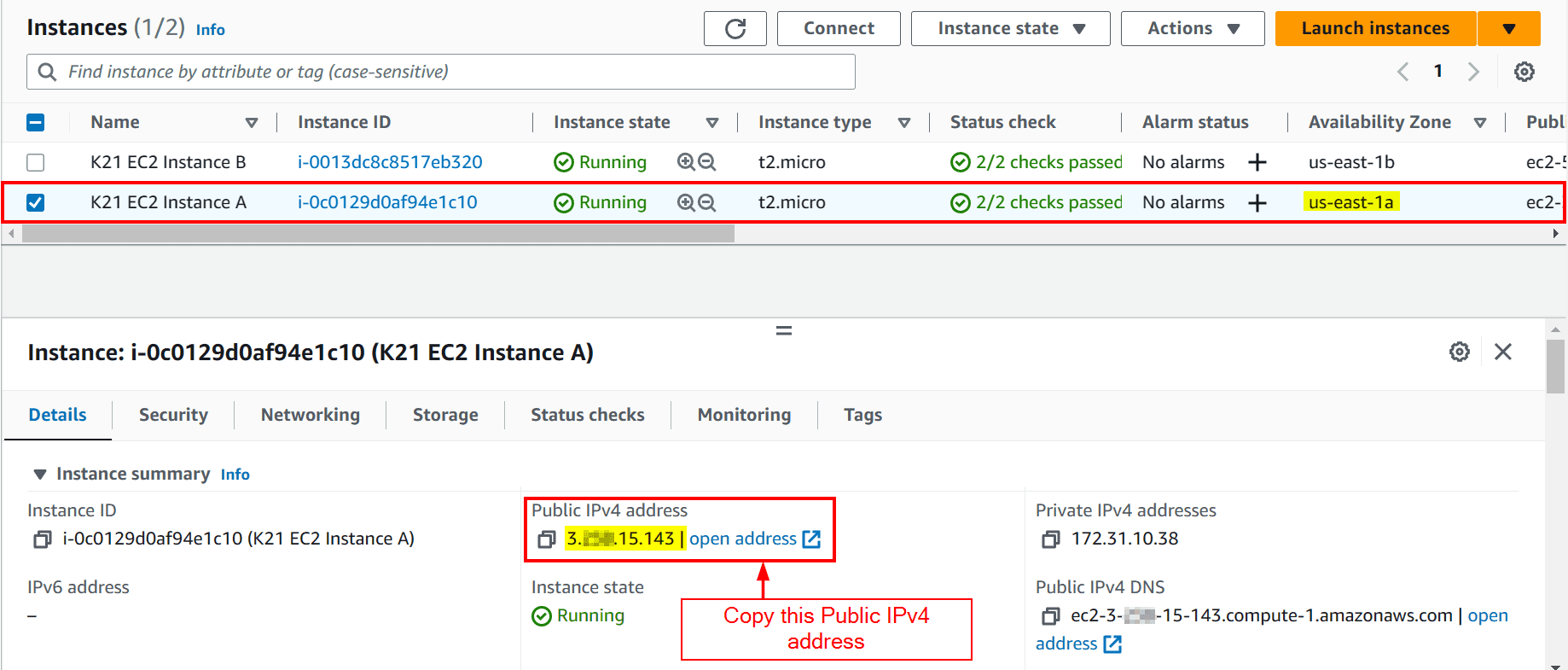Viewport: 1568px width, 670px height.
Task: Open details panel settings gear icon
Action: [1459, 352]
